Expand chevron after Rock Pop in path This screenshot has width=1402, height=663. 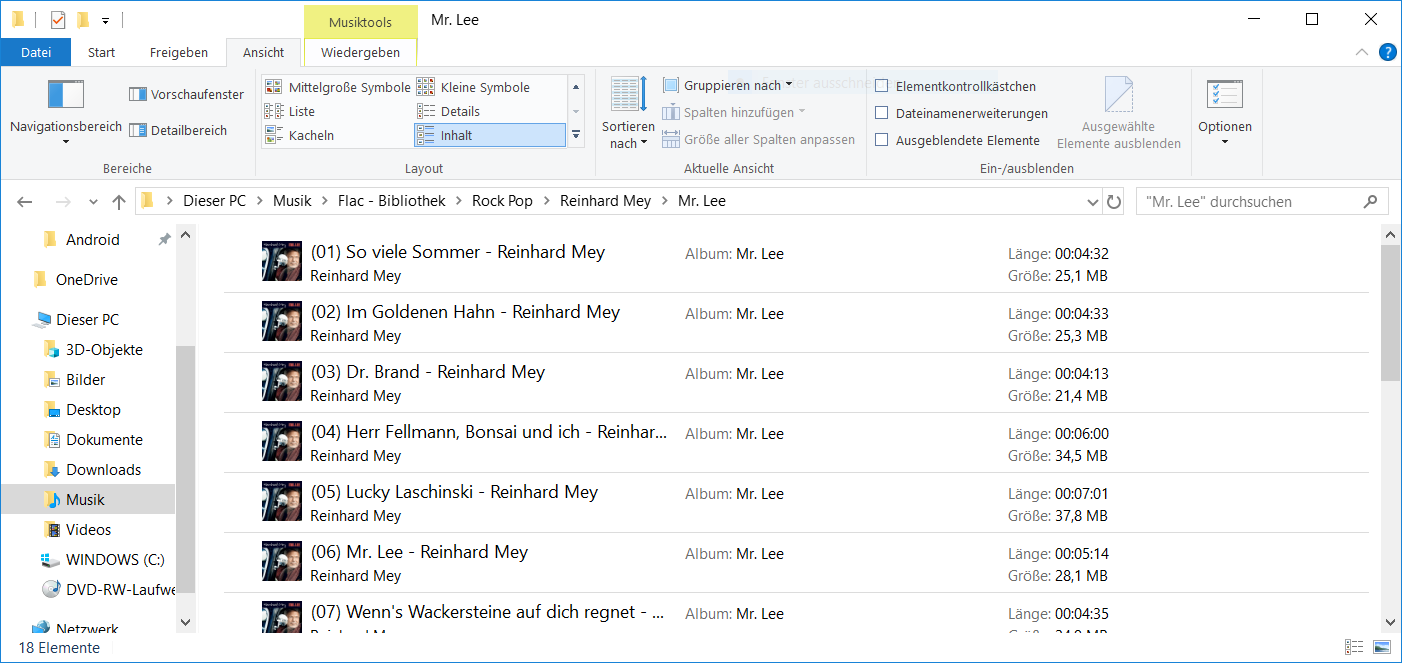[x=546, y=201]
